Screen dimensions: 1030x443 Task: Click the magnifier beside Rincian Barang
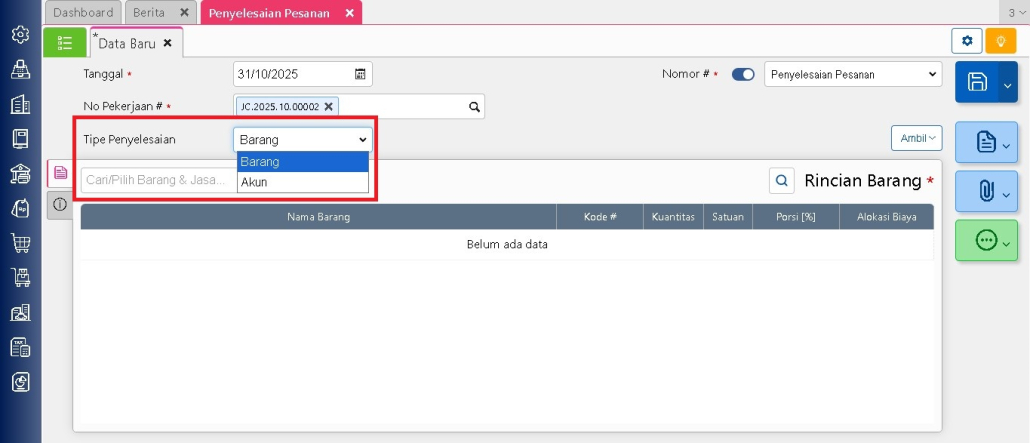tap(781, 181)
